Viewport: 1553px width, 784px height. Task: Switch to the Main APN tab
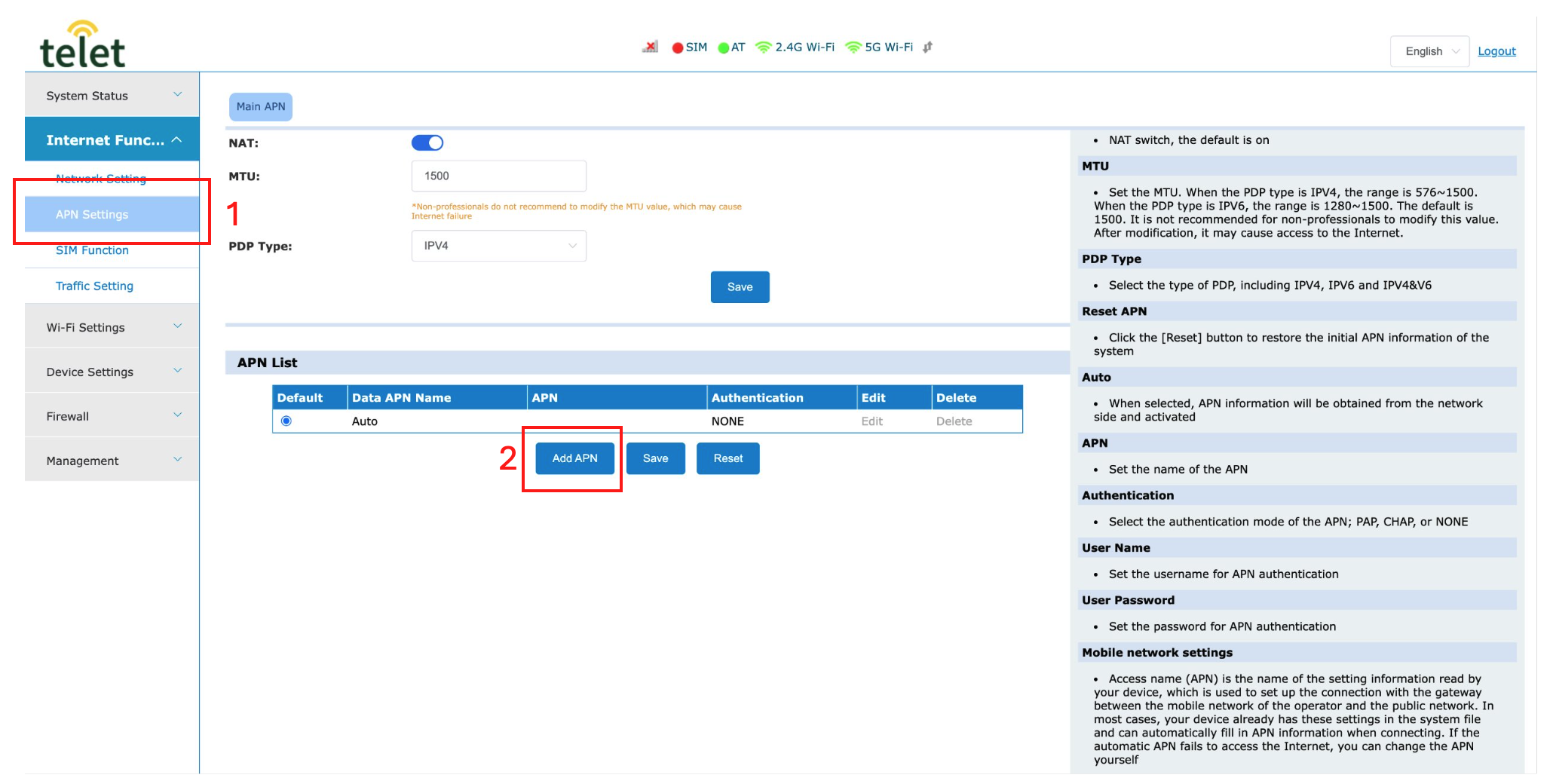(261, 106)
